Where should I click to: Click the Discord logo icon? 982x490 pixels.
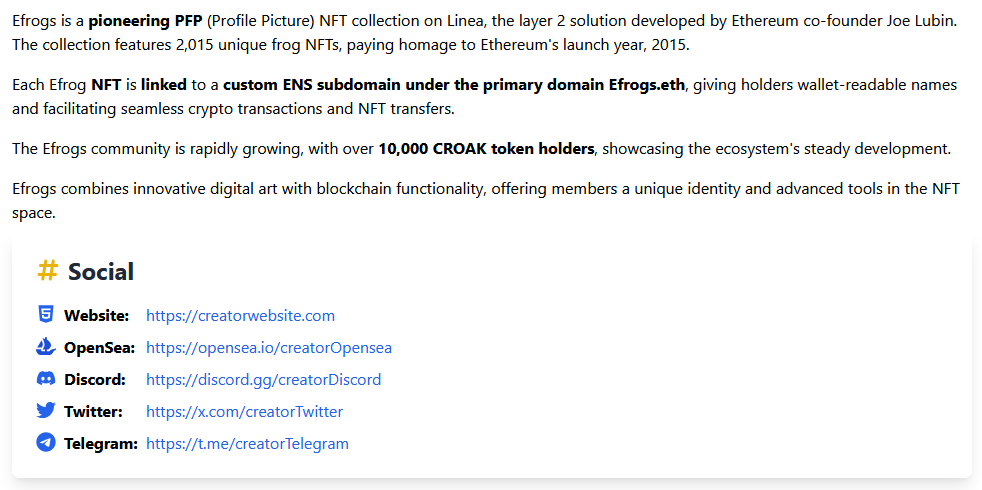point(46,379)
